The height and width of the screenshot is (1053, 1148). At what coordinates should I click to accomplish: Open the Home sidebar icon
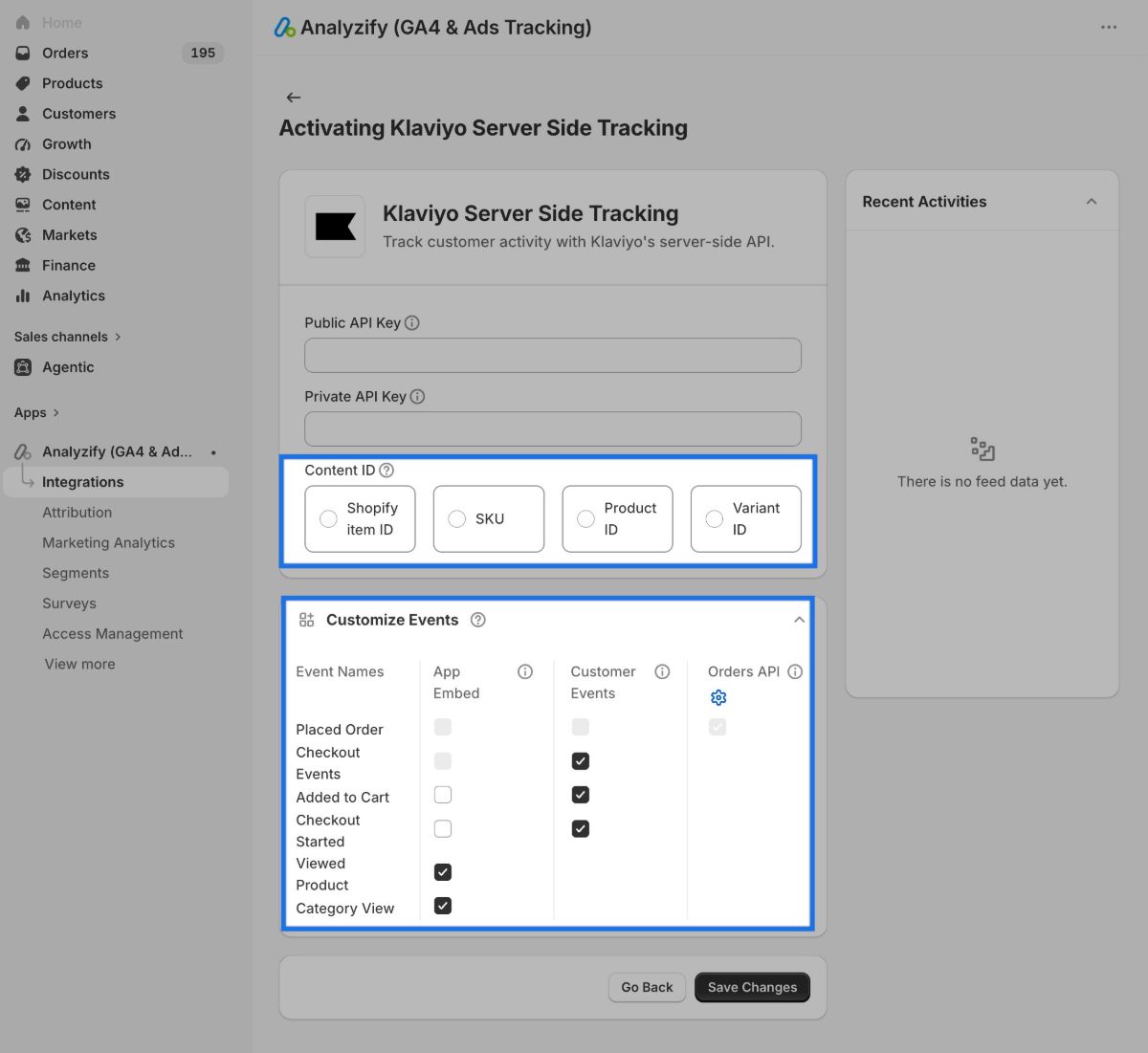tap(23, 22)
